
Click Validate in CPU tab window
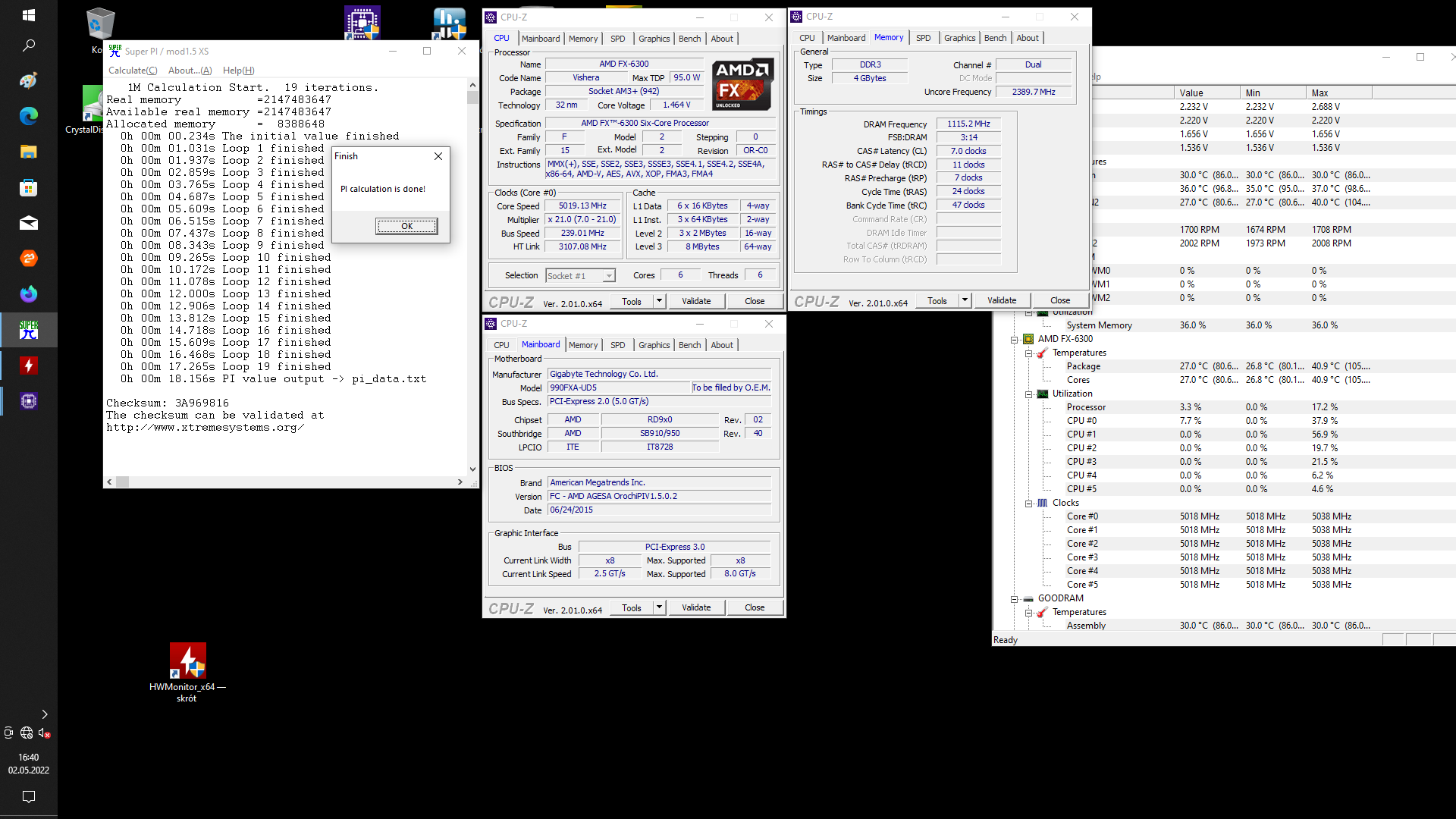[696, 301]
